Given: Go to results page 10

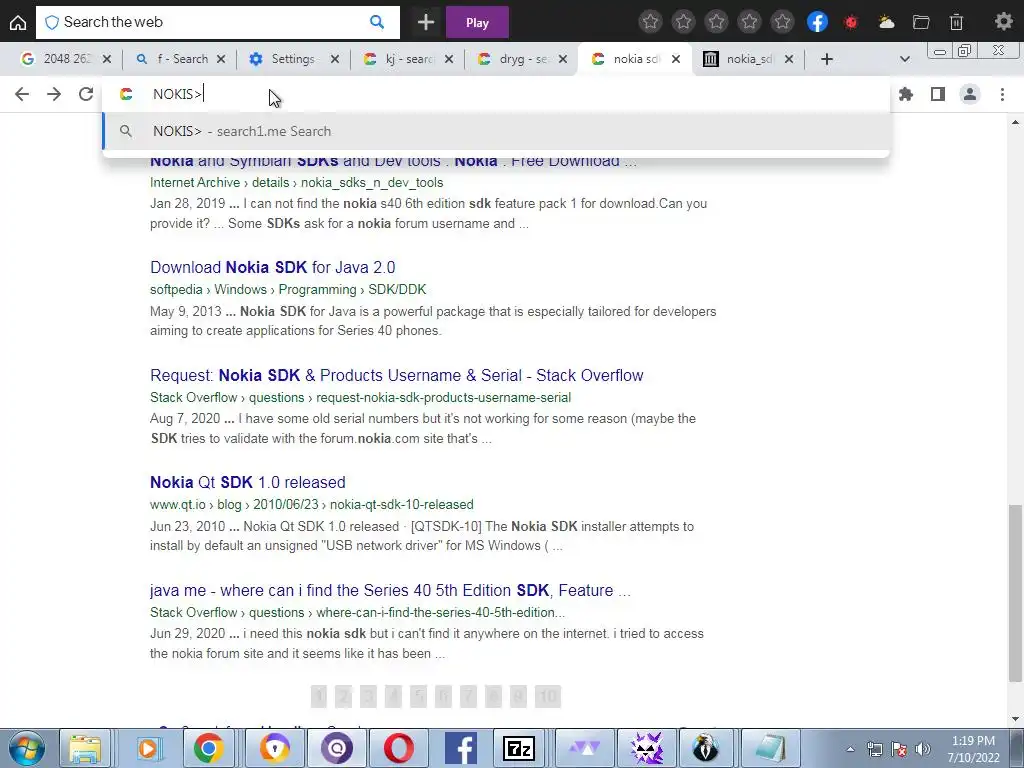Looking at the screenshot, I should [x=547, y=697].
